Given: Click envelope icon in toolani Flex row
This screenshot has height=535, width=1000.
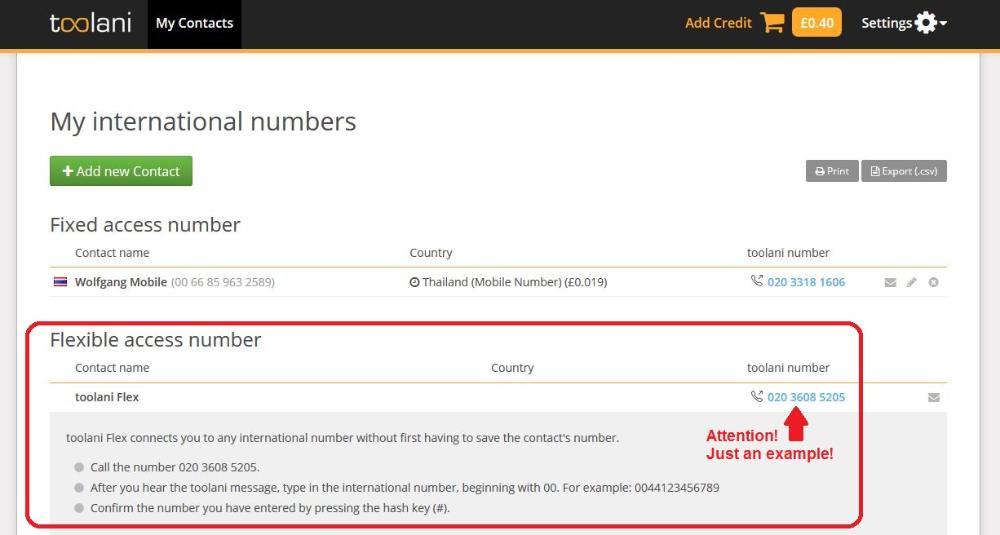Looking at the screenshot, I should (x=934, y=397).
